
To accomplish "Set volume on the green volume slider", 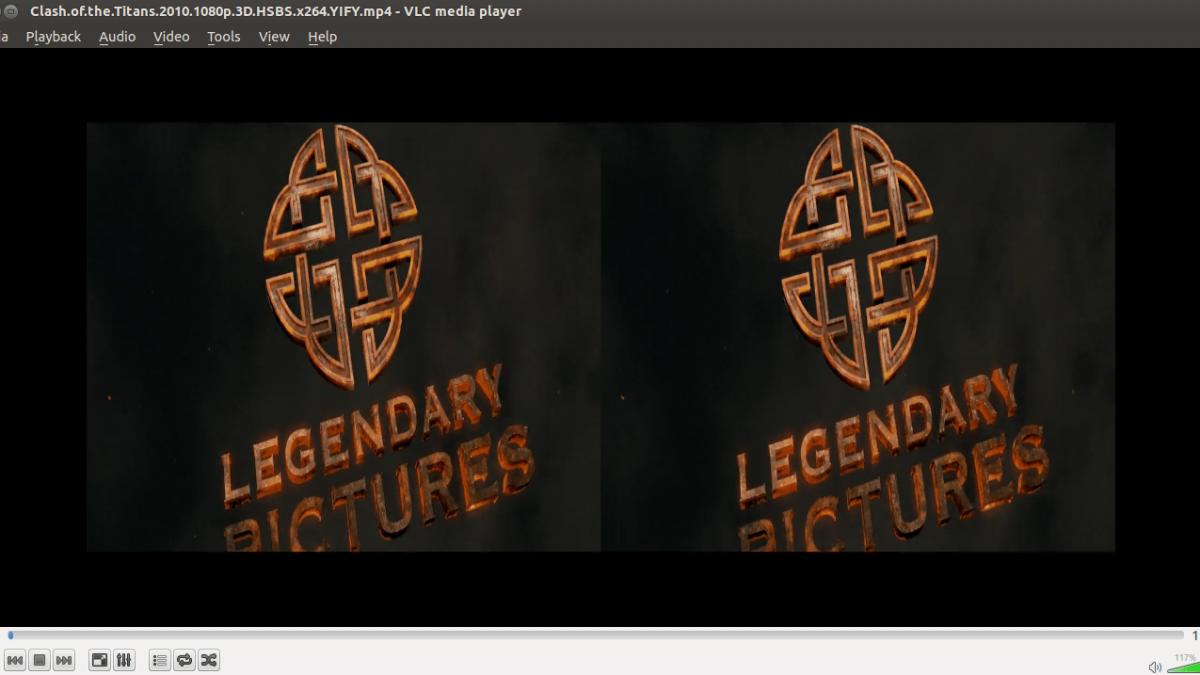I will [x=1182, y=666].
